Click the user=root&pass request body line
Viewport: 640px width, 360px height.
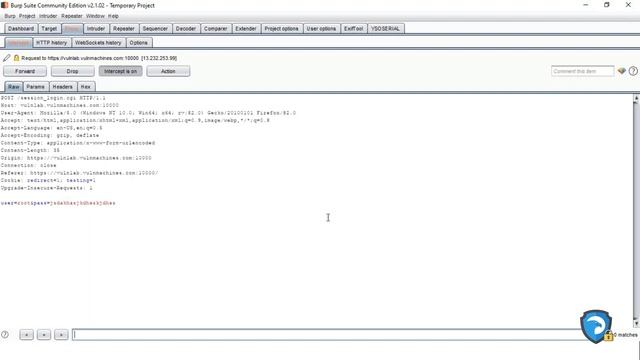(x=58, y=203)
